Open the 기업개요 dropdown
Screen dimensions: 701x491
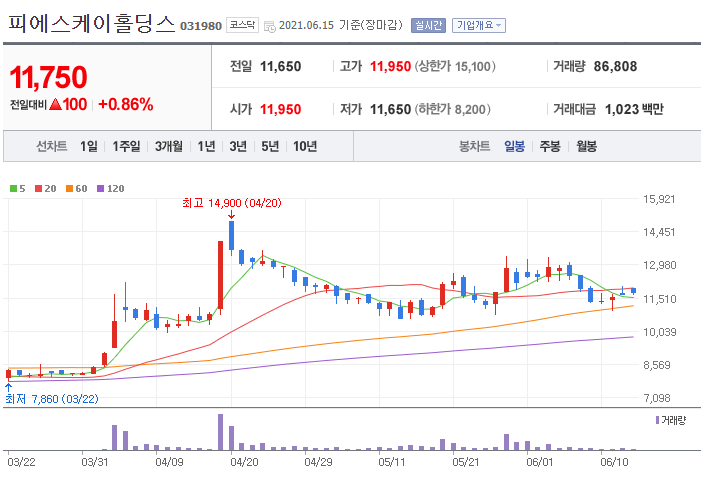pyautogui.click(x=479, y=25)
